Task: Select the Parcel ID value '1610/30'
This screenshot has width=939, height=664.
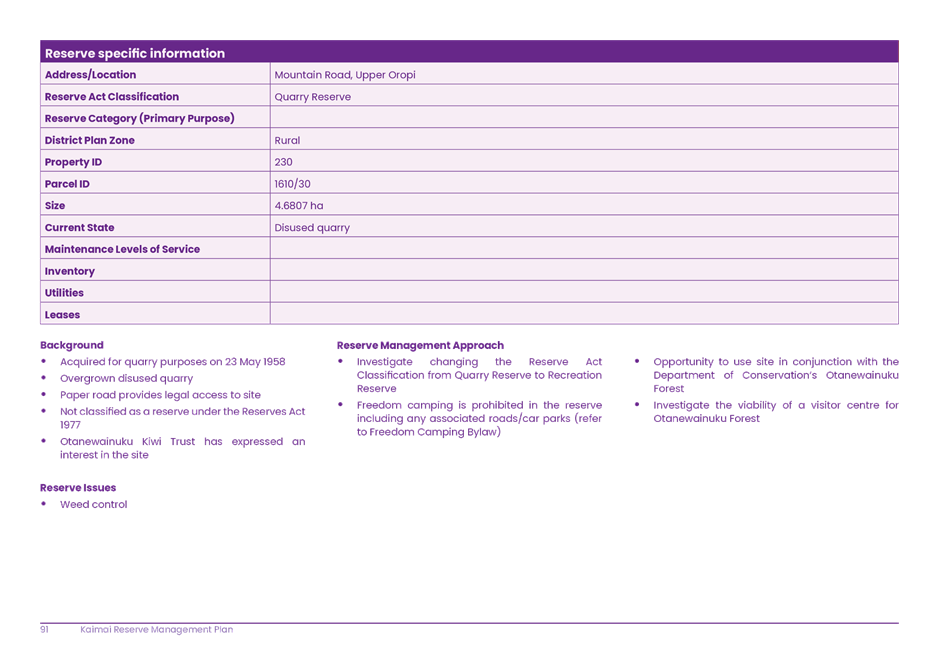Action: pyautogui.click(x=292, y=184)
